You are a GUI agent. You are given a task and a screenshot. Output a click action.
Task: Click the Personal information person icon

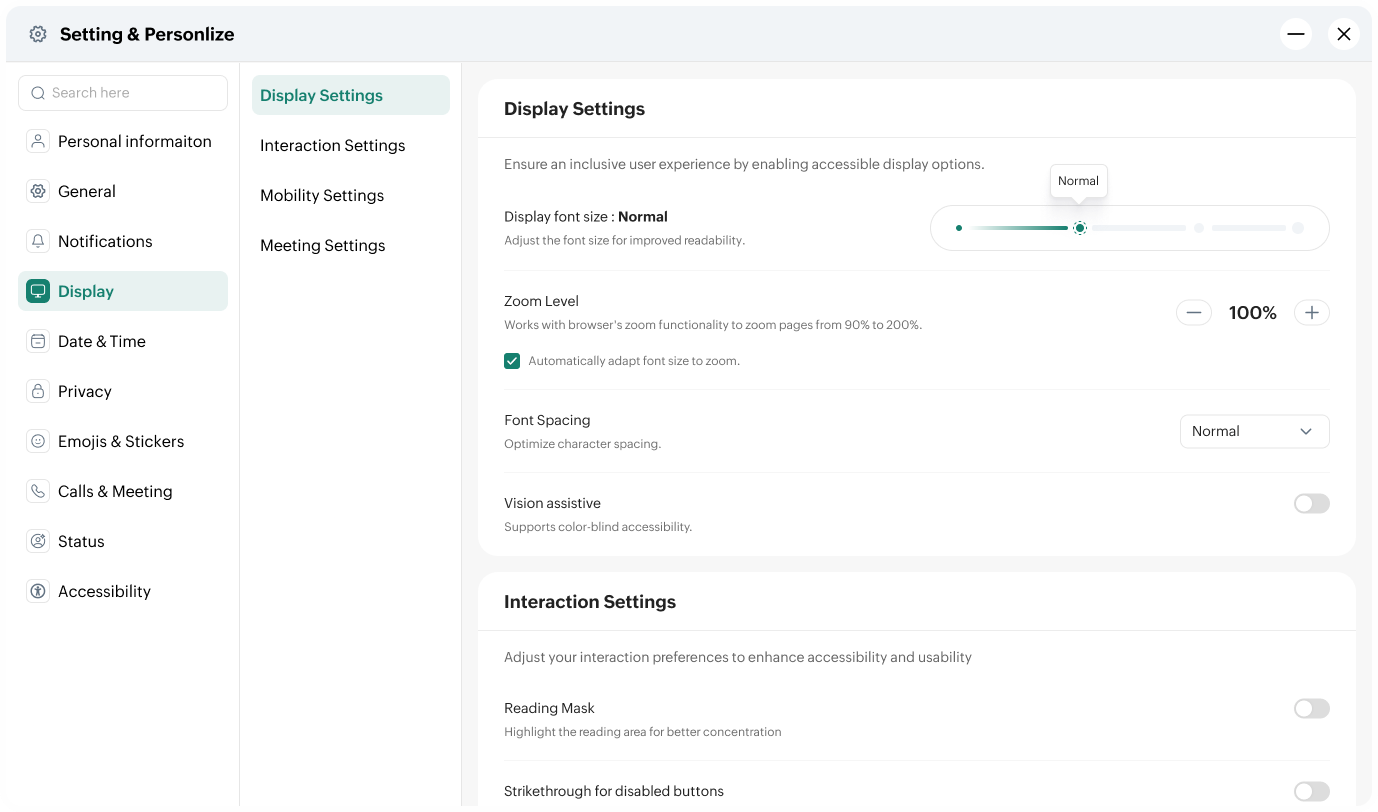tap(38, 141)
